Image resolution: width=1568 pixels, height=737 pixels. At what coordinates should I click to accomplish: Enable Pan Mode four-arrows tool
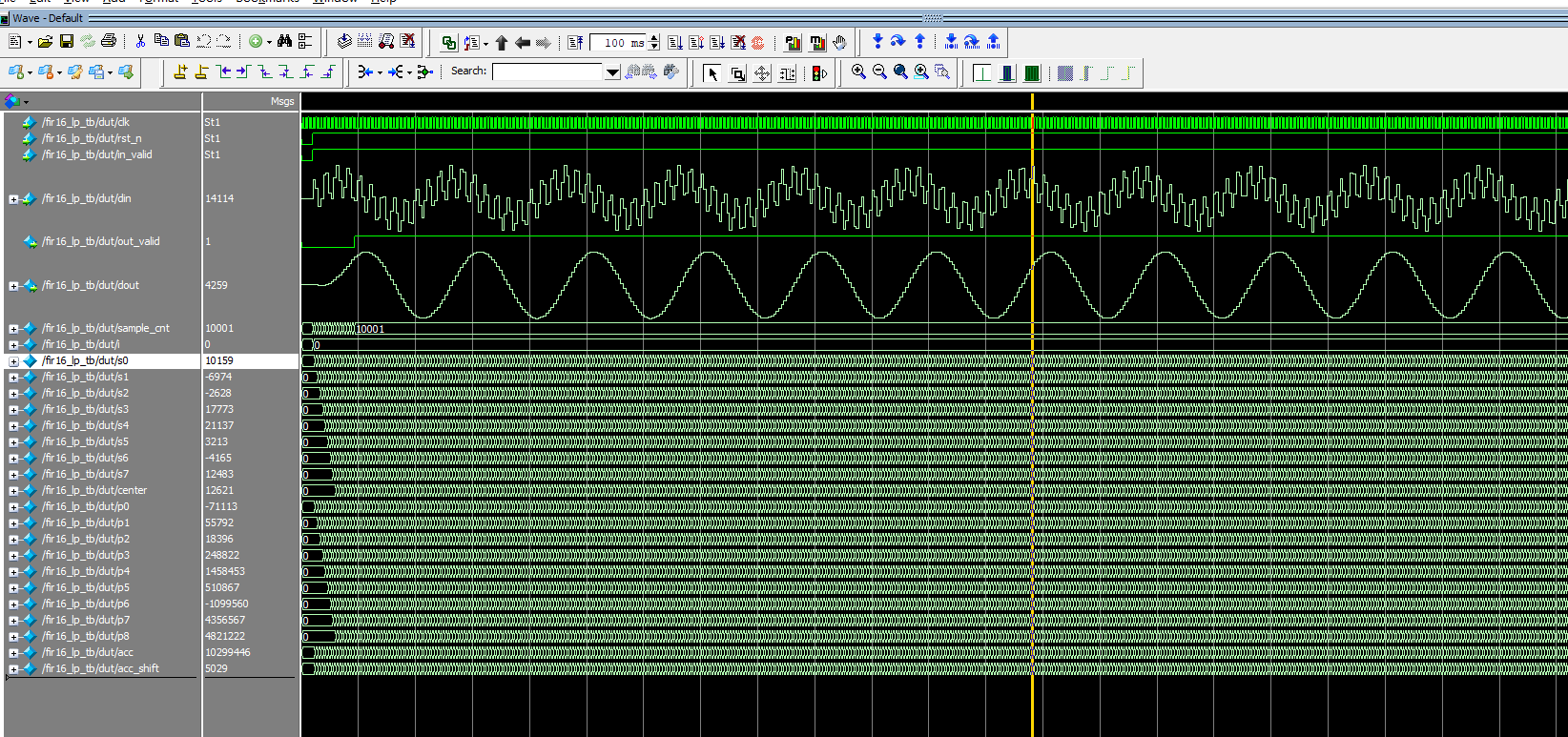762,73
